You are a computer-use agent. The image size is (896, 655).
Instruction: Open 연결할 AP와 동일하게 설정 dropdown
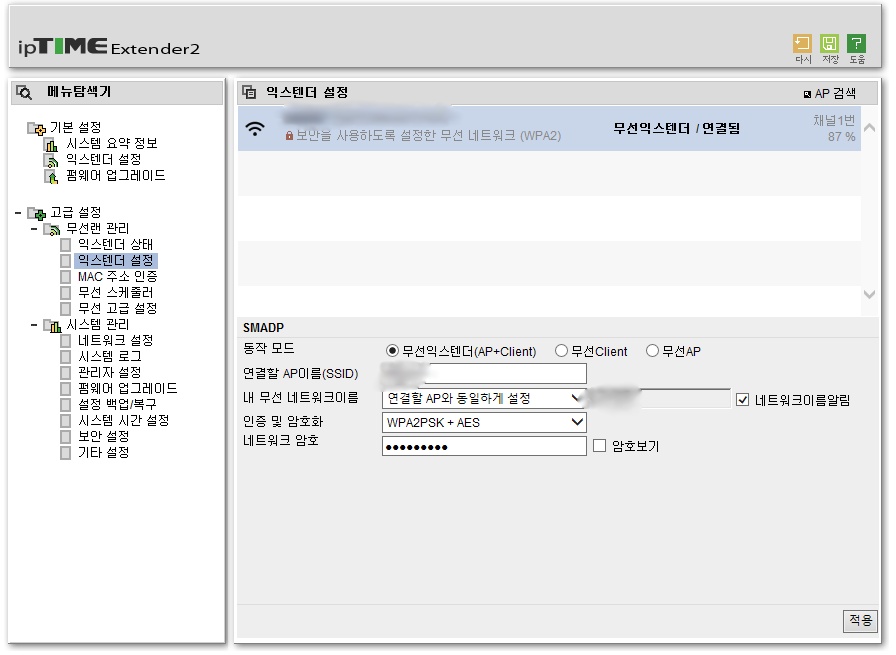(x=483, y=398)
